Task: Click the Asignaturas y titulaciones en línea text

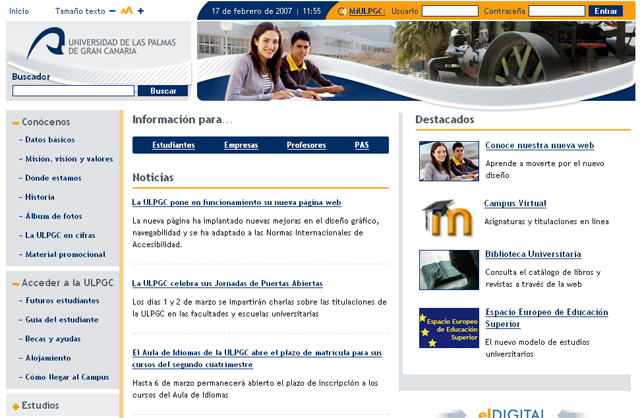Action: pyautogui.click(x=547, y=222)
